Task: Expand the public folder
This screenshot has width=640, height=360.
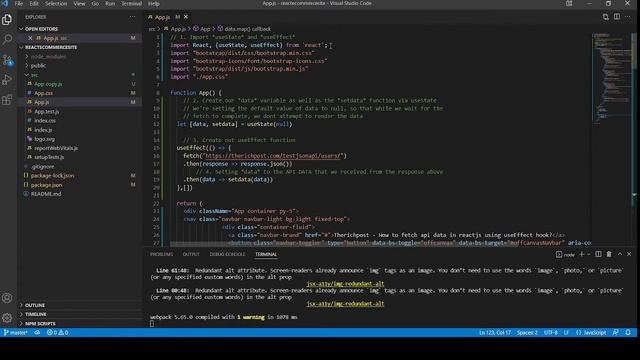Action: 38,65
